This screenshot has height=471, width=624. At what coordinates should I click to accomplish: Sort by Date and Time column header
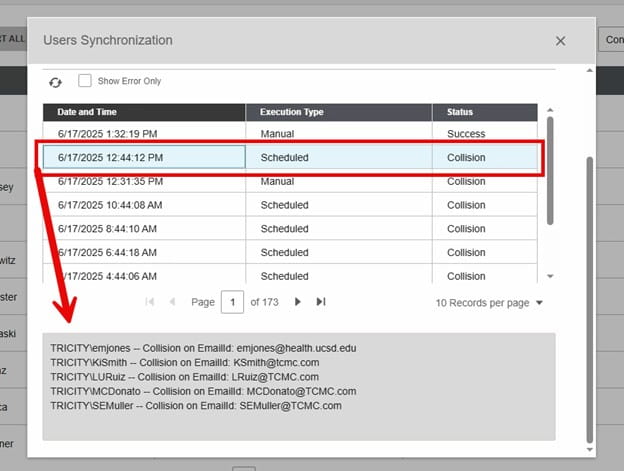click(143, 112)
